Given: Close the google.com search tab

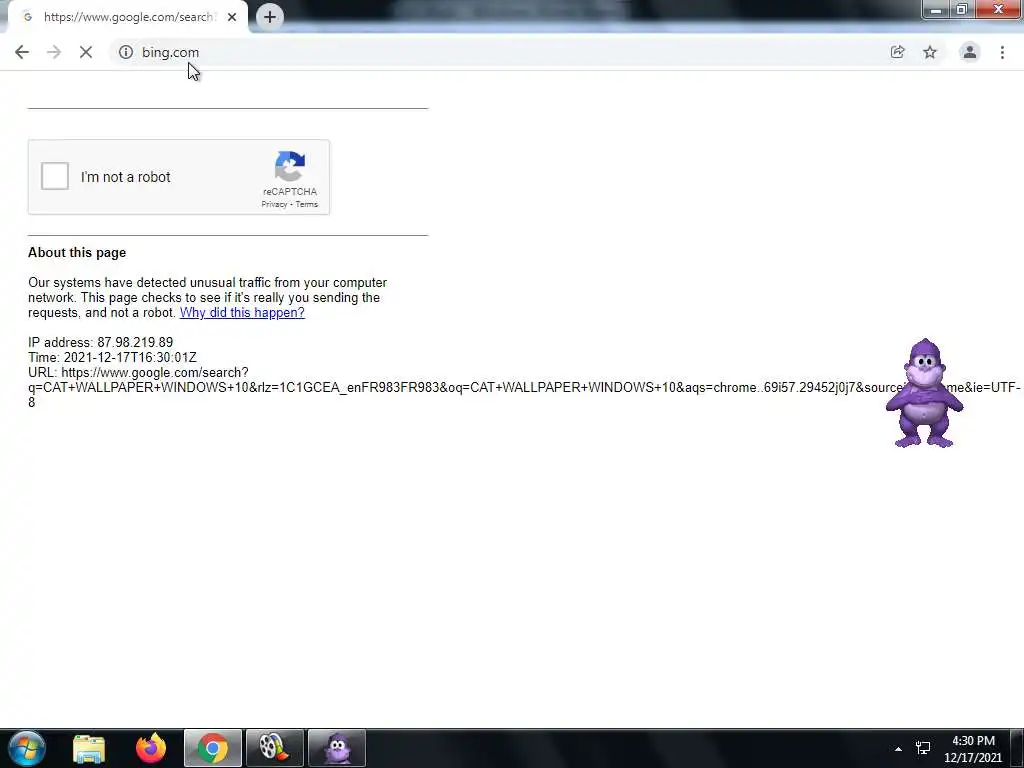Looking at the screenshot, I should click(232, 17).
